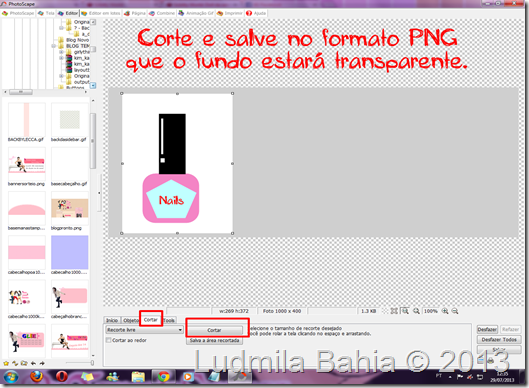The height and width of the screenshot is (388, 529).
Task: Click the favorites star icon below thumbnails
Action: [6, 363]
